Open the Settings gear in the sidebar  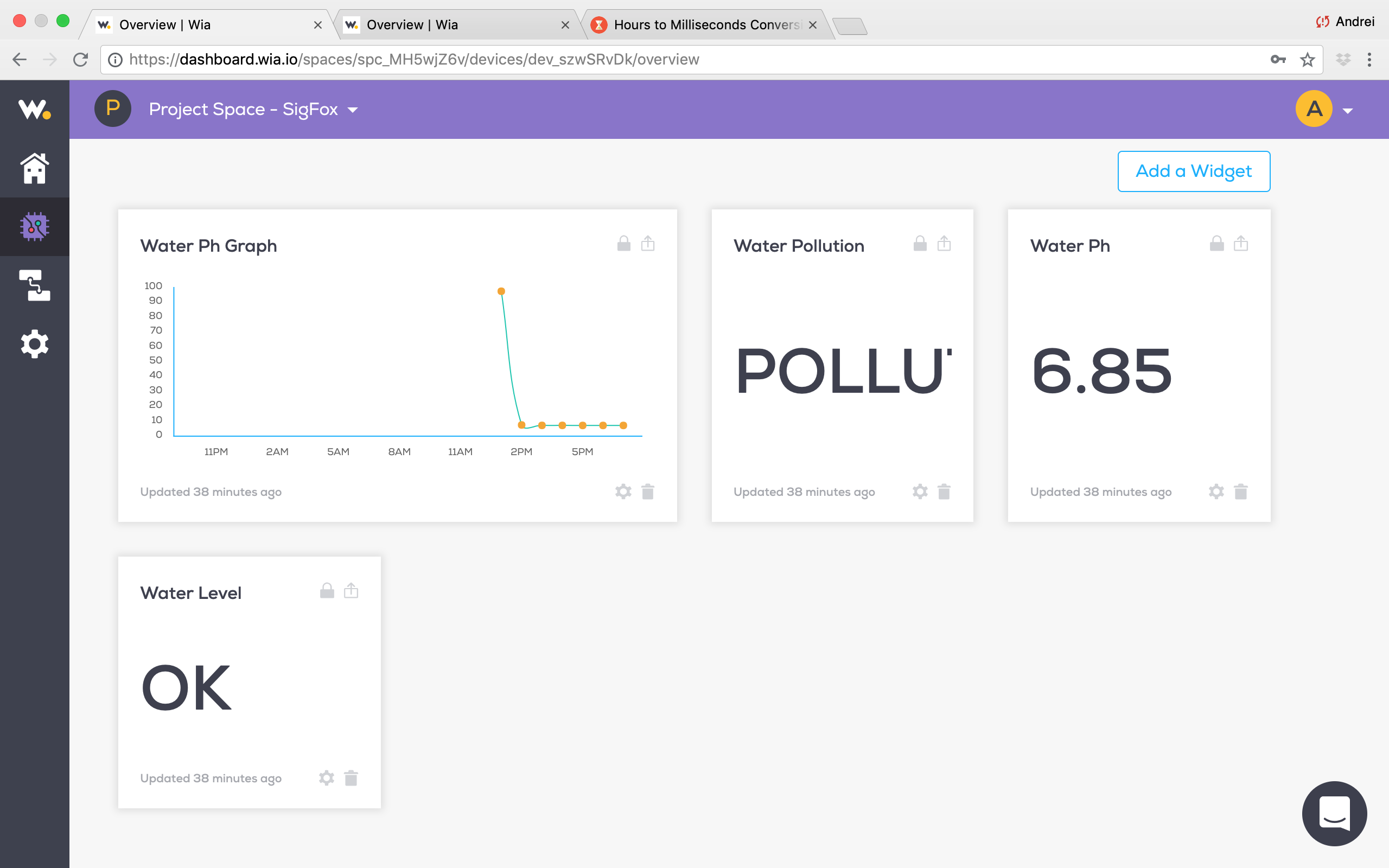pos(34,344)
